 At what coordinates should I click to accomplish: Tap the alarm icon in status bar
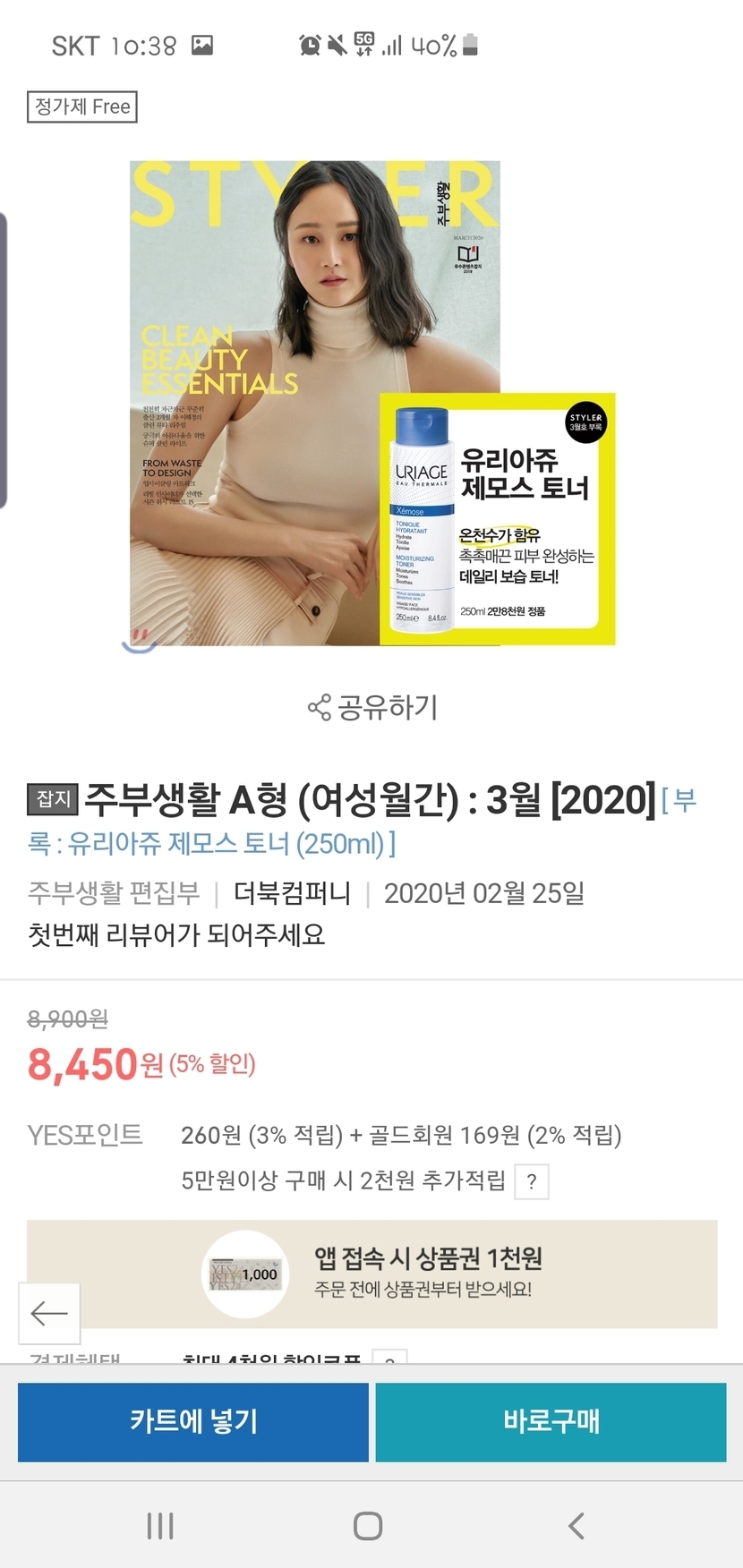pos(310,45)
